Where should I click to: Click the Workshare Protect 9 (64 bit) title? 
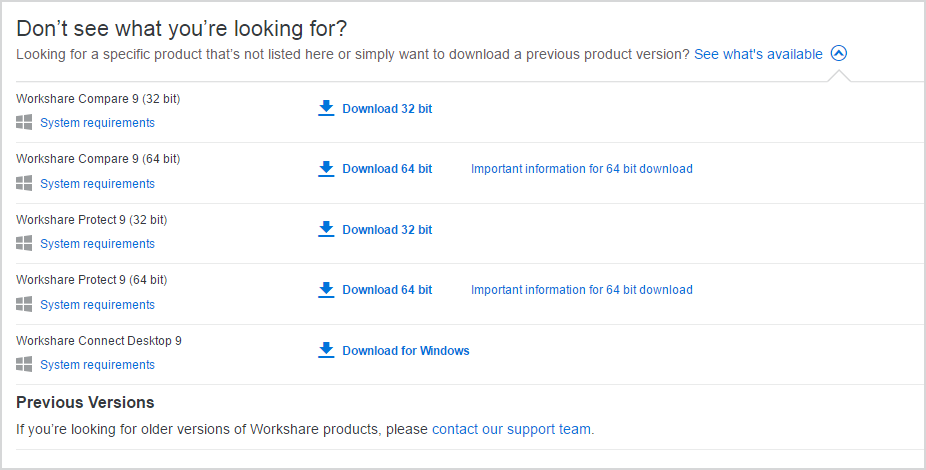[92, 280]
